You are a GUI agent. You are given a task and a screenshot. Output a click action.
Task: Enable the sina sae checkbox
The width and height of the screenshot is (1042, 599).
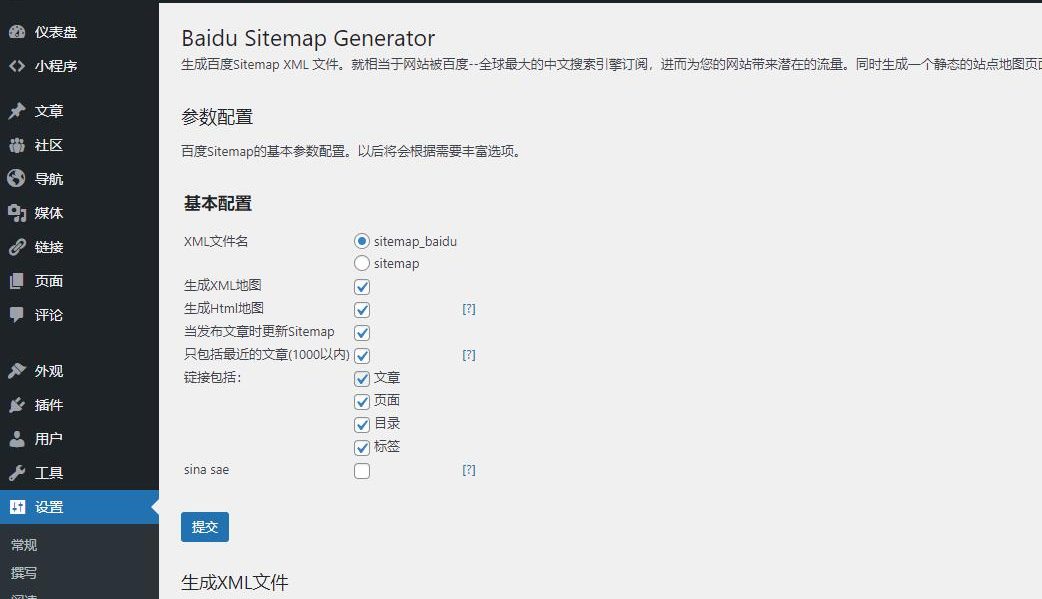[x=361, y=470]
